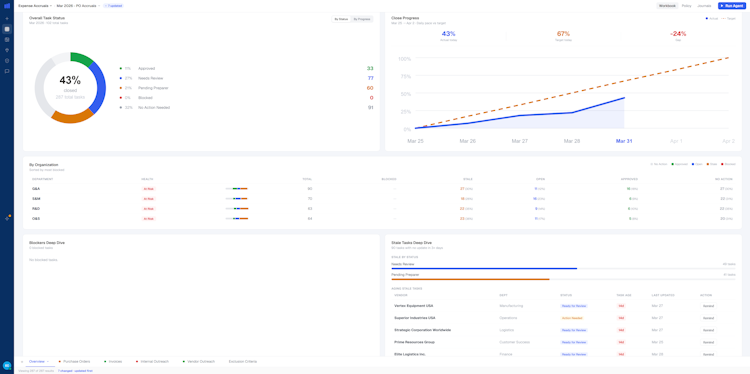Viewport: 750px width, 374px height.
Task: Click the Run Agent button
Action: pos(731,6)
